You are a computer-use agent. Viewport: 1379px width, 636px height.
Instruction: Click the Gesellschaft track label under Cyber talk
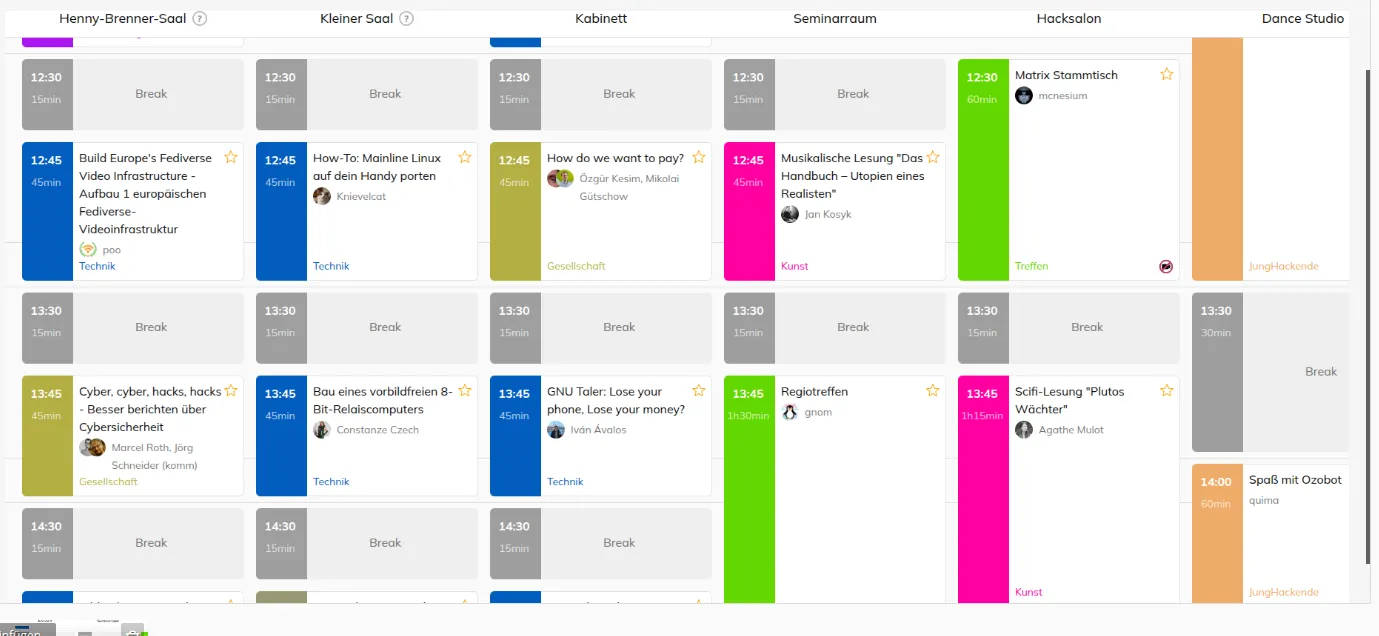(x=109, y=482)
